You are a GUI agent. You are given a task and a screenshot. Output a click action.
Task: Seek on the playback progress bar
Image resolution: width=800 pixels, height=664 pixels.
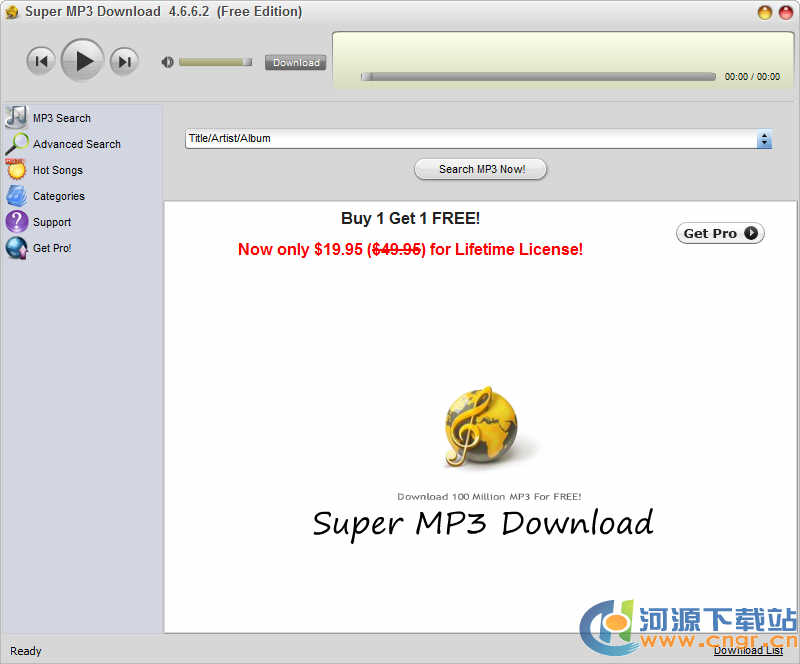tap(538, 77)
